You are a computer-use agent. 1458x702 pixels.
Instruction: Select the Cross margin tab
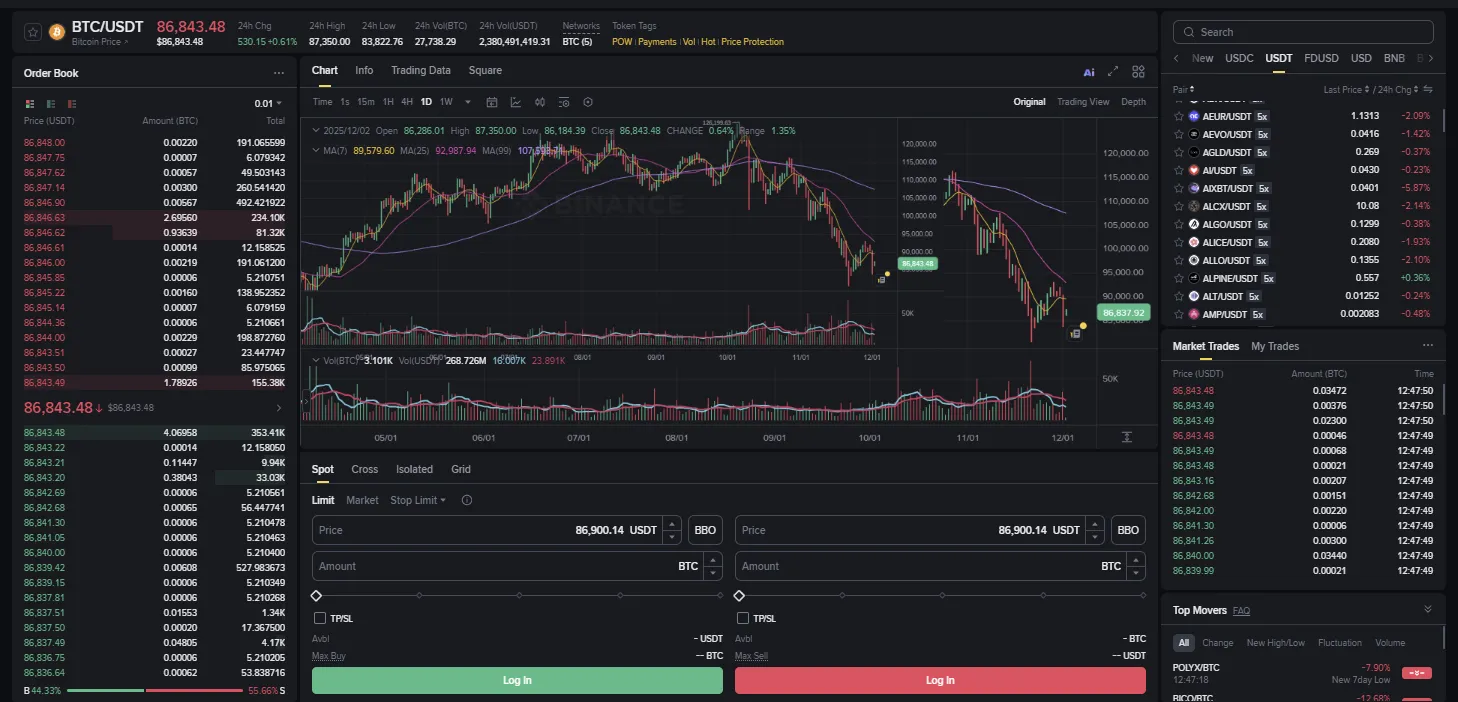pyautogui.click(x=364, y=469)
